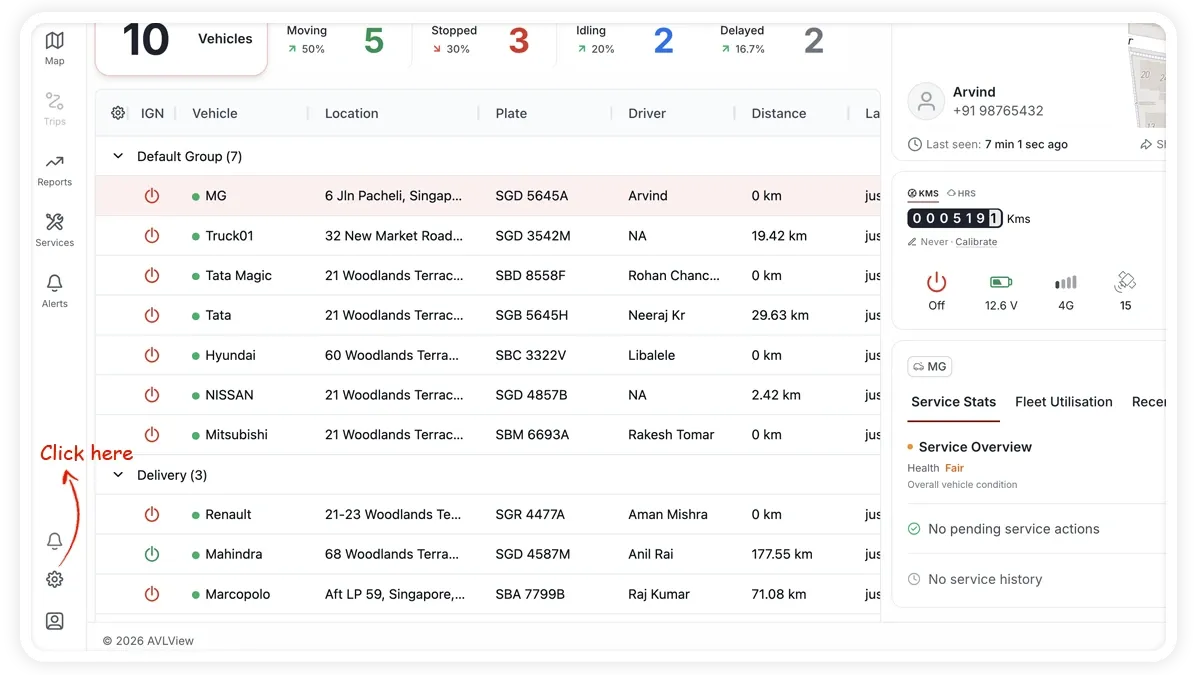Open the Map view in sidebar

pyautogui.click(x=54, y=47)
